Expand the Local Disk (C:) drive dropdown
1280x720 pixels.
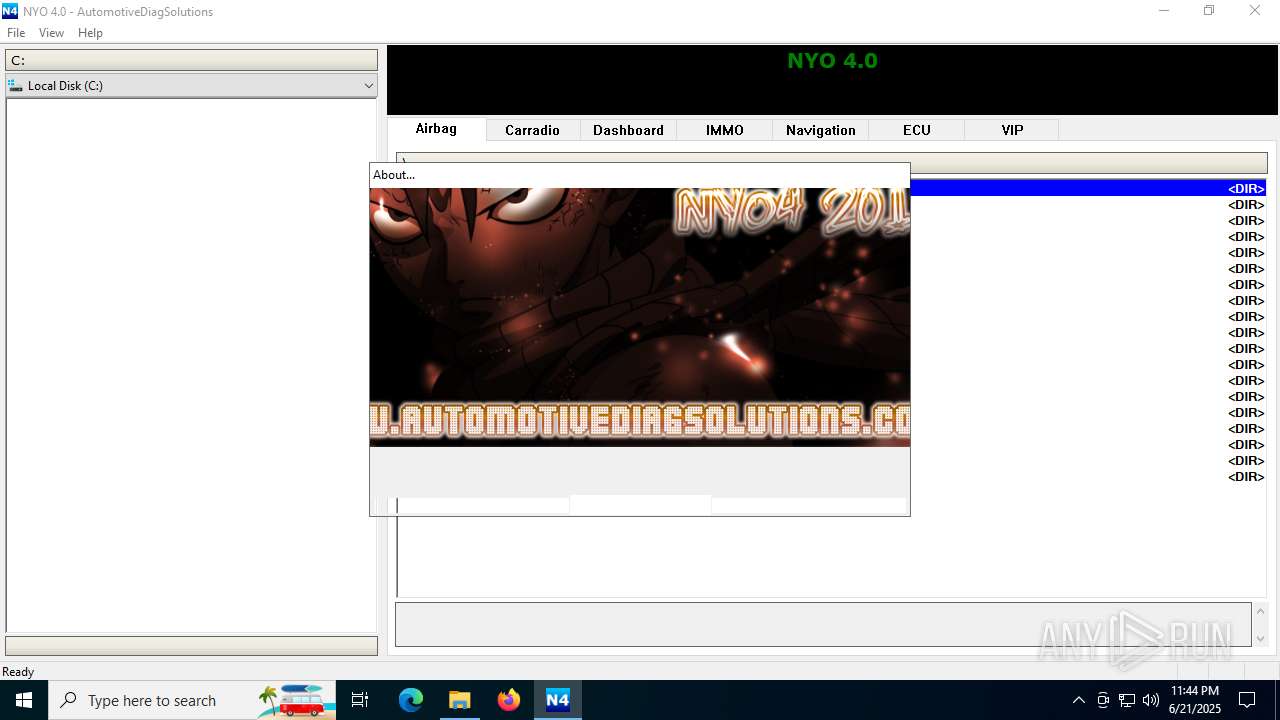click(369, 86)
